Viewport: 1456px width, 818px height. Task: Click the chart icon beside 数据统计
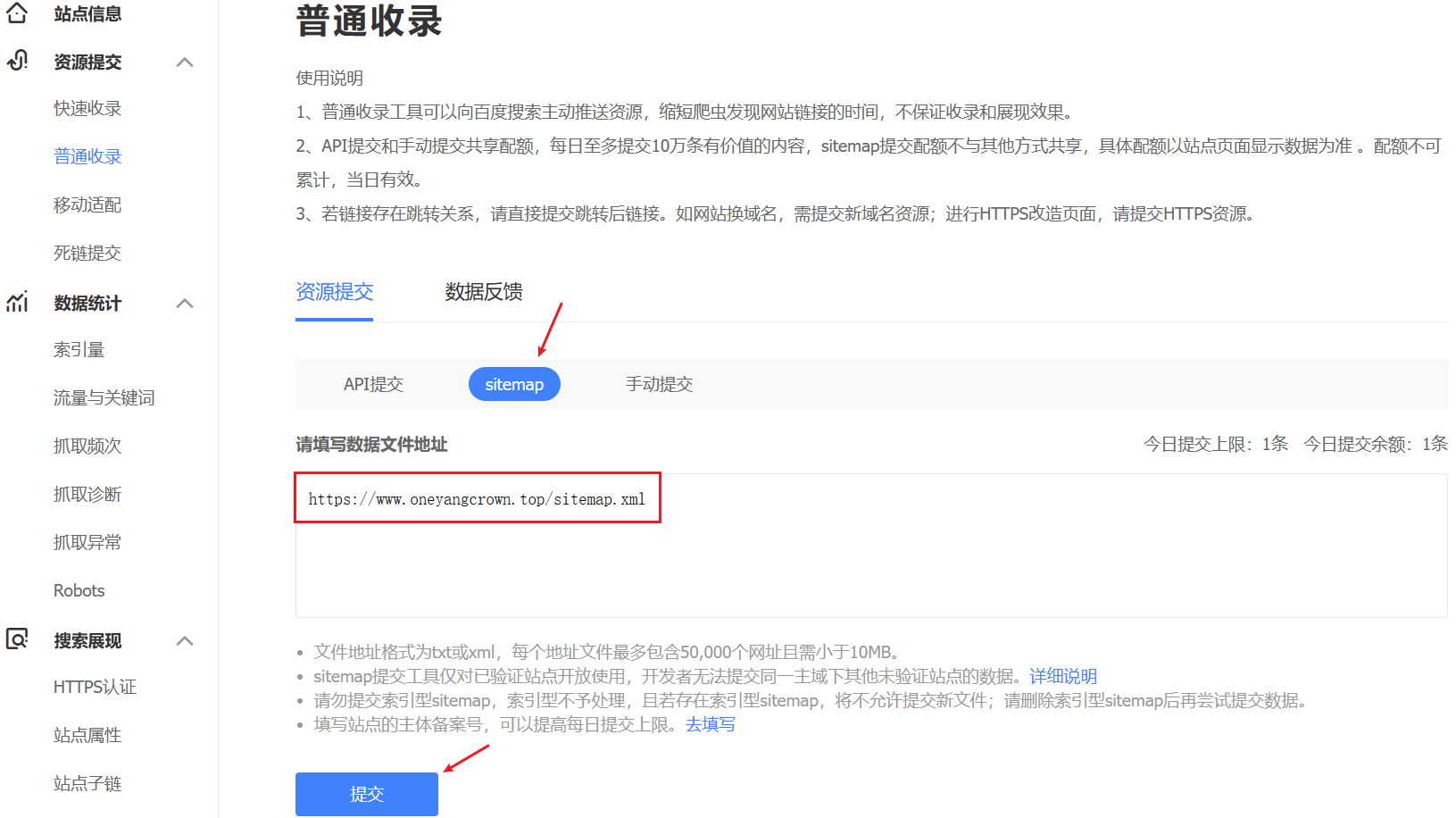click(17, 303)
